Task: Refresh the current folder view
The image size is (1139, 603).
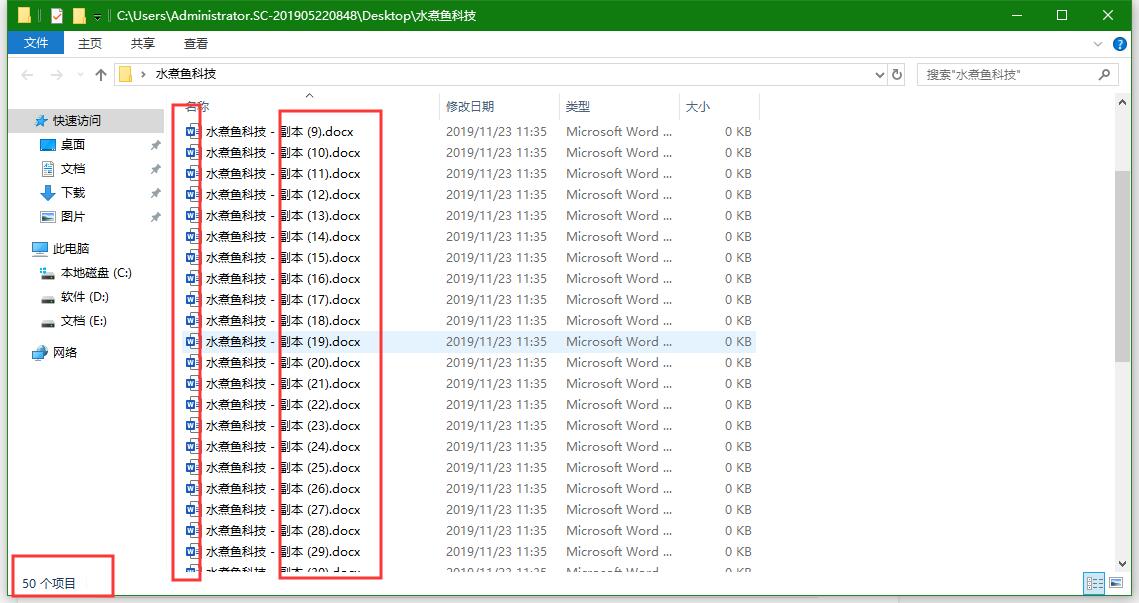Action: 897,75
